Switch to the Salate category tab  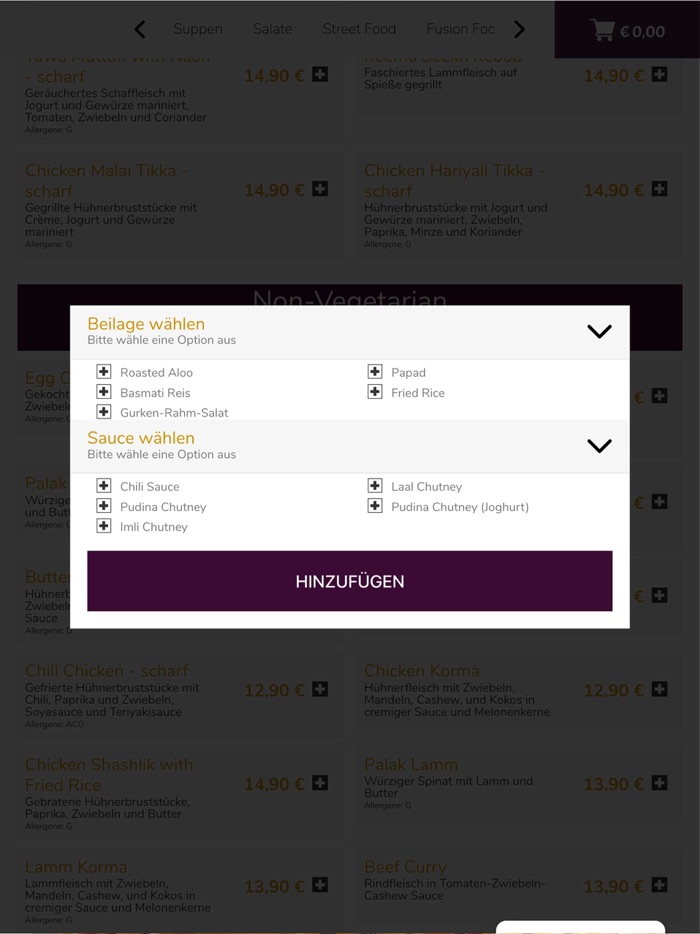tap(272, 29)
